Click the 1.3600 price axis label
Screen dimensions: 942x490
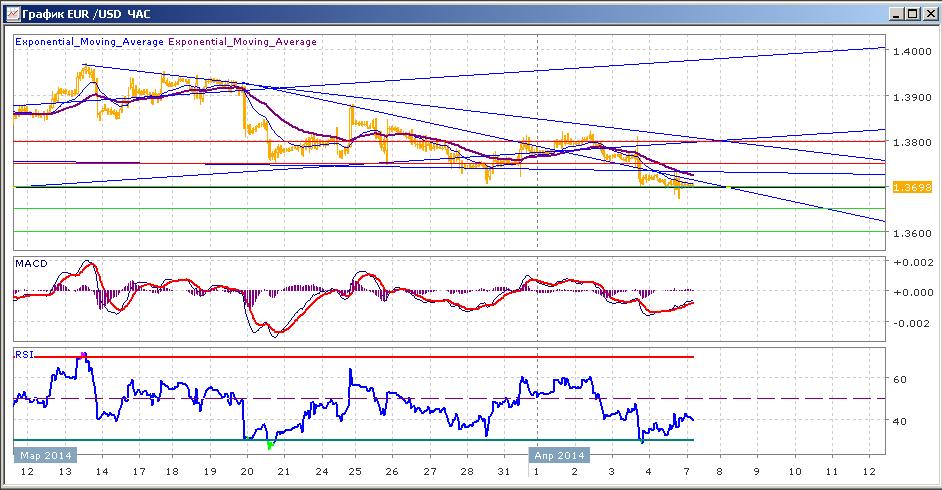(x=913, y=234)
